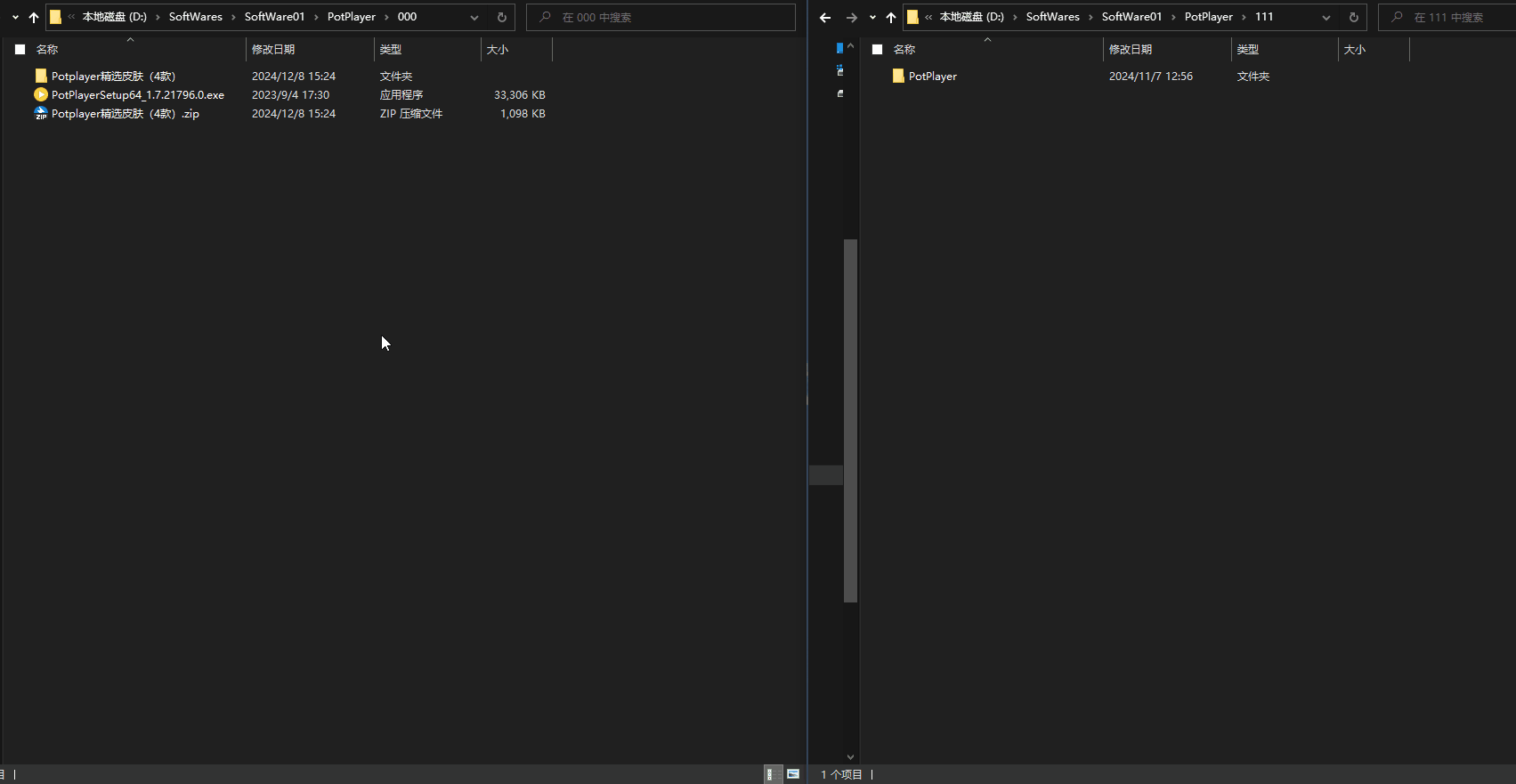Click PotPlayer breadcrumb in right address bar
Screen dimensions: 1516x784
(1209, 17)
